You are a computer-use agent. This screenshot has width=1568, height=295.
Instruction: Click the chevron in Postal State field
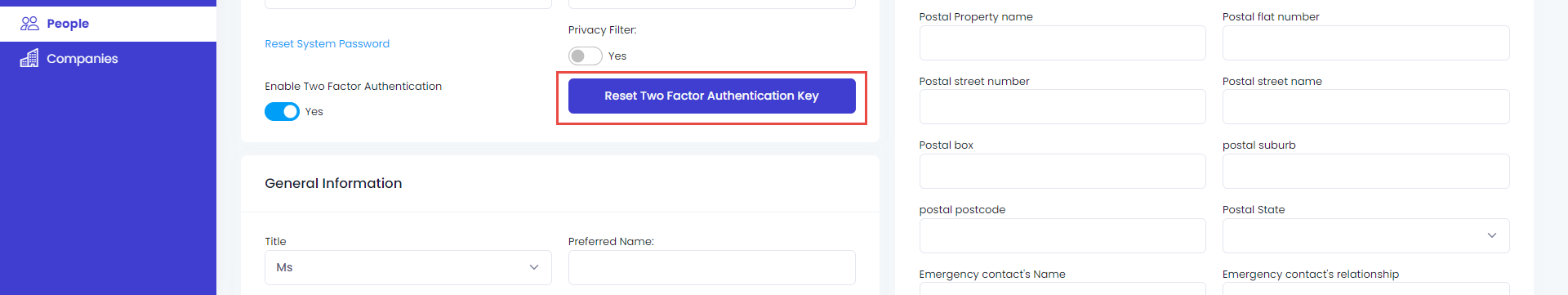click(x=1492, y=235)
